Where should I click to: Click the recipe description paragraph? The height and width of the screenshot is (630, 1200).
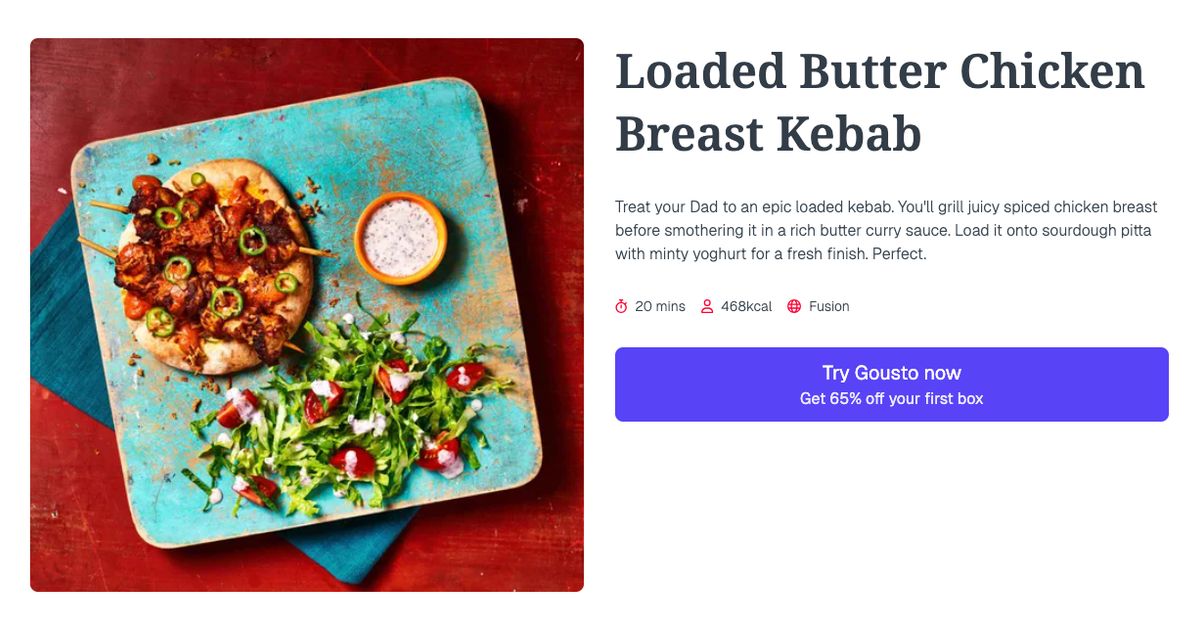tap(885, 229)
